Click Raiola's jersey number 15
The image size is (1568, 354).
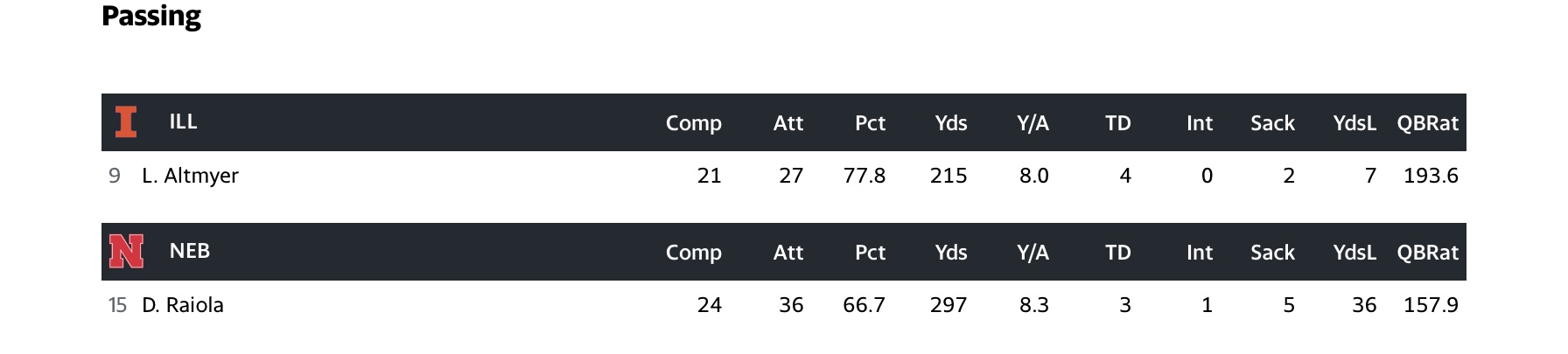pos(117,305)
